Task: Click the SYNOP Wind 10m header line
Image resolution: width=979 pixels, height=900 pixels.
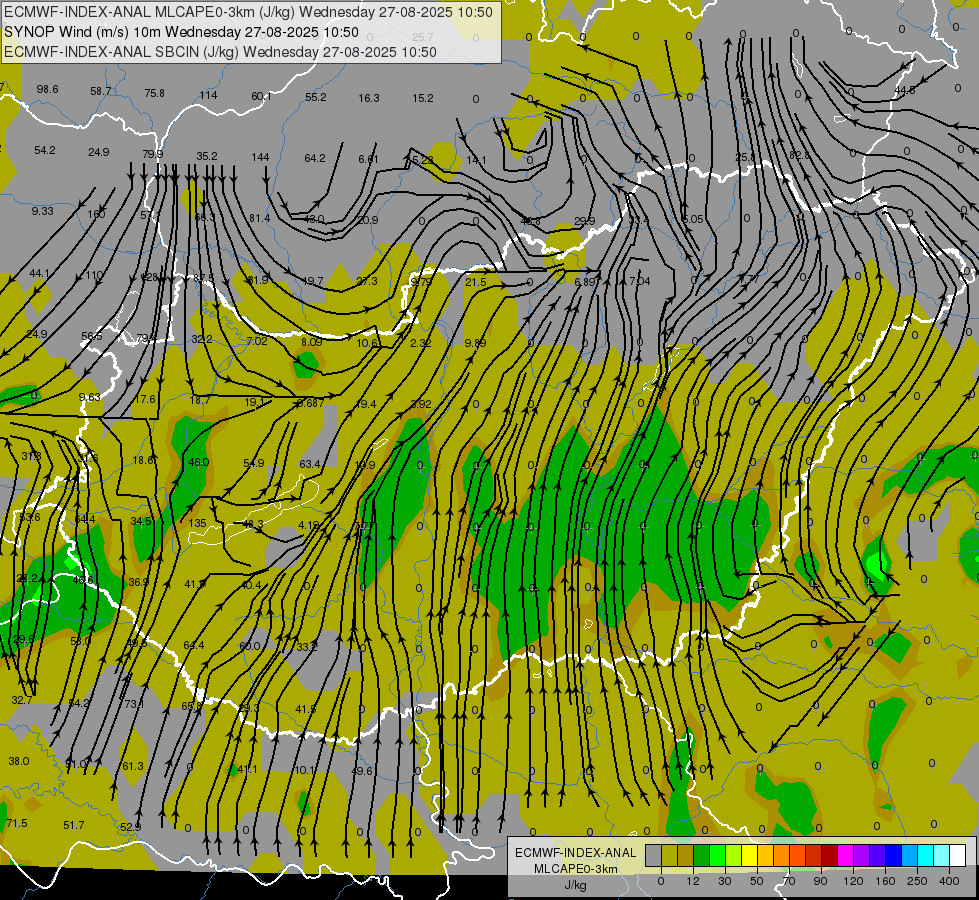Action: [x=181, y=32]
